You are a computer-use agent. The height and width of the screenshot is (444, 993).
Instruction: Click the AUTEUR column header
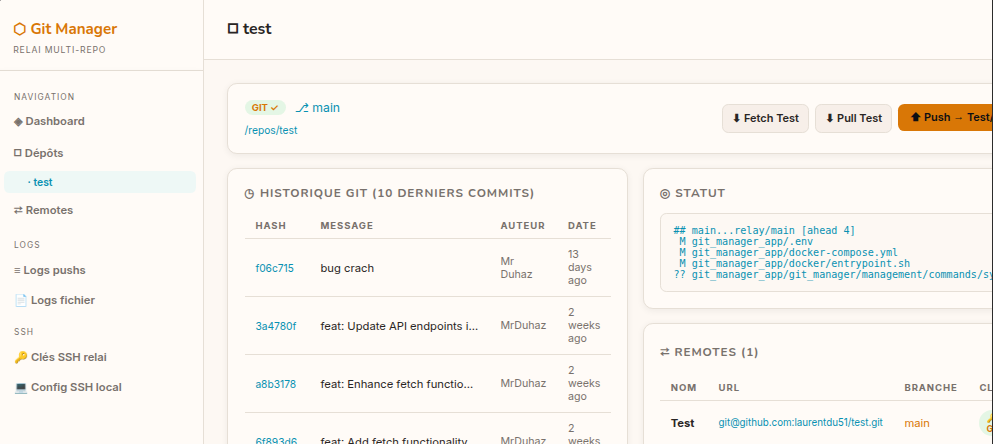coord(522,225)
